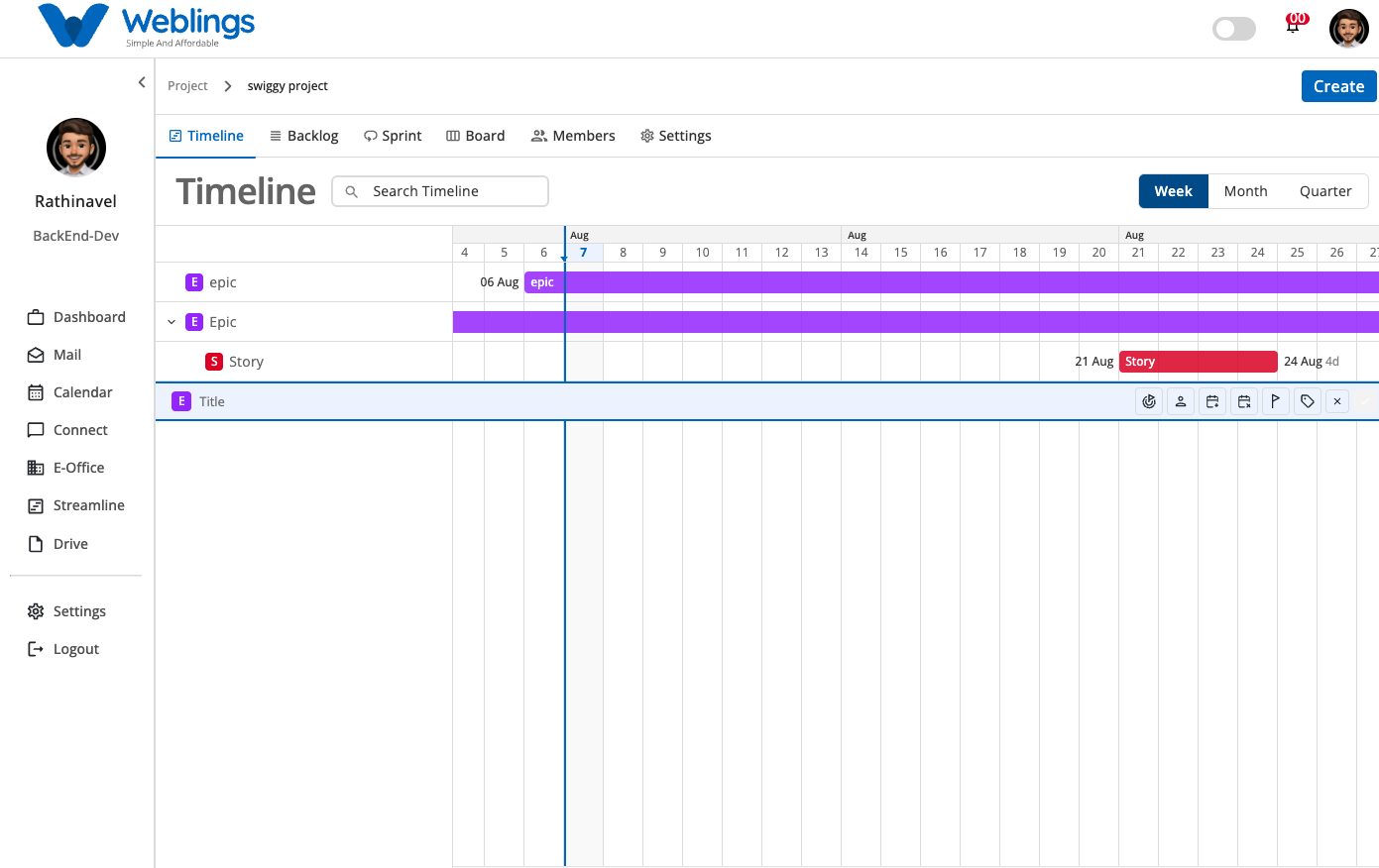1379x868 pixels.
Task: Toggle the switch in the top header
Action: (1234, 29)
